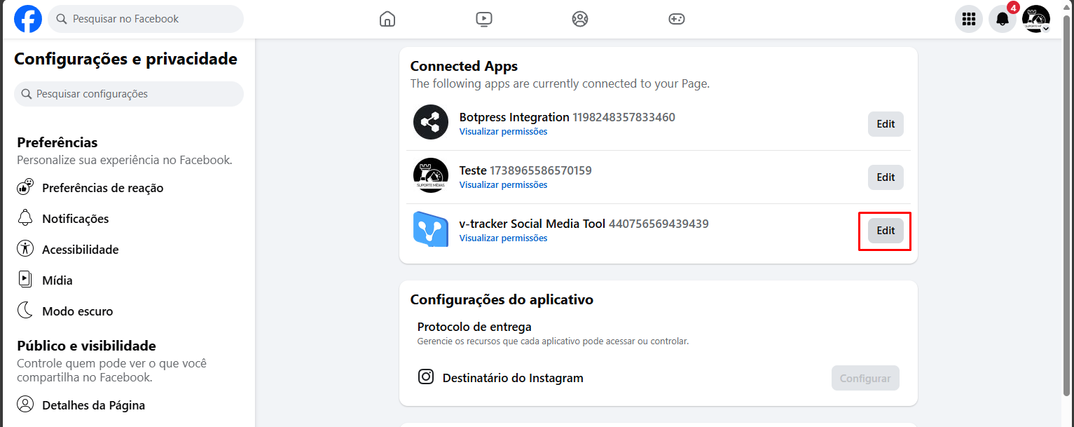Go to the Home feed icon

[x=388, y=19]
